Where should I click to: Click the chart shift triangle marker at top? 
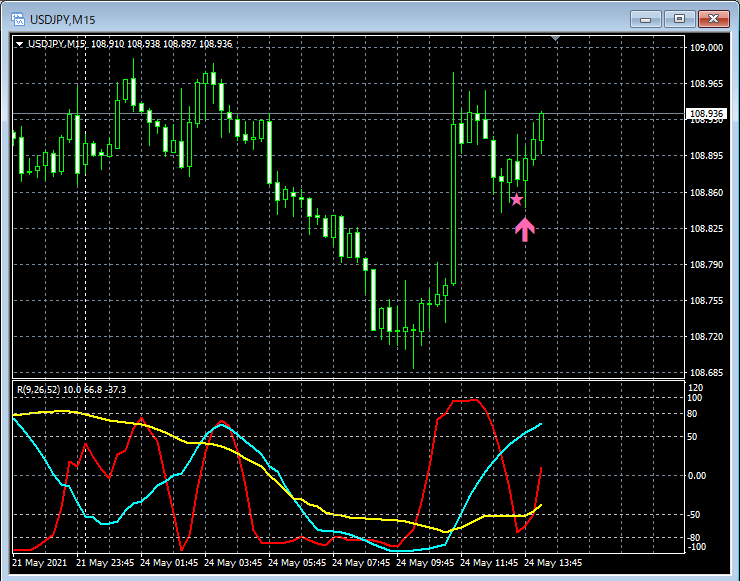[556, 38]
